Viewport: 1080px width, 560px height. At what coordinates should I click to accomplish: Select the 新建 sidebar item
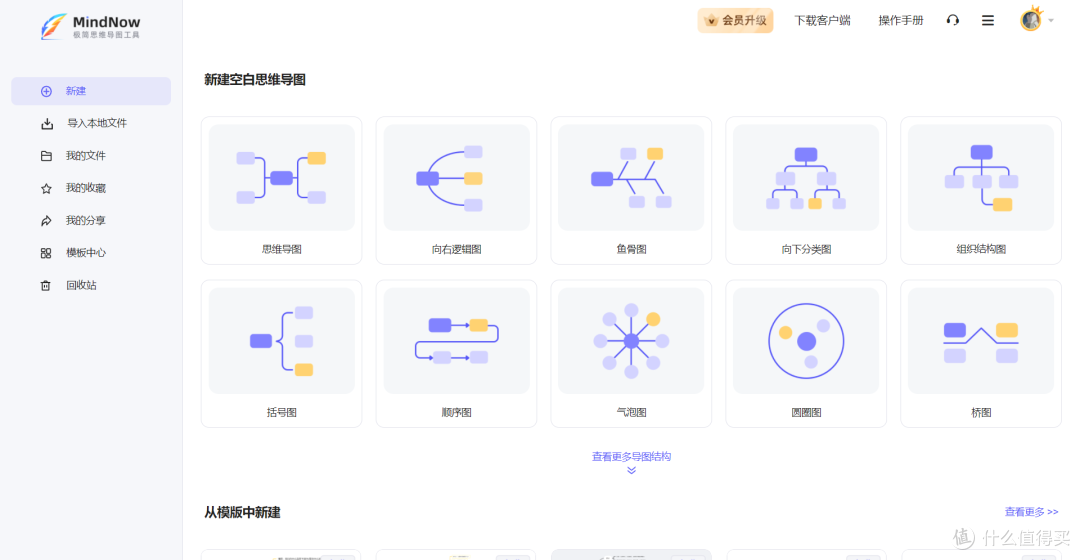pos(91,91)
